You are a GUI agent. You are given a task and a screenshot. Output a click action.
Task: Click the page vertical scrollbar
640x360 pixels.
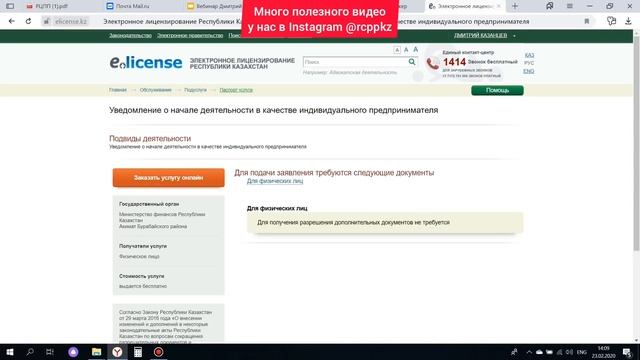636,143
